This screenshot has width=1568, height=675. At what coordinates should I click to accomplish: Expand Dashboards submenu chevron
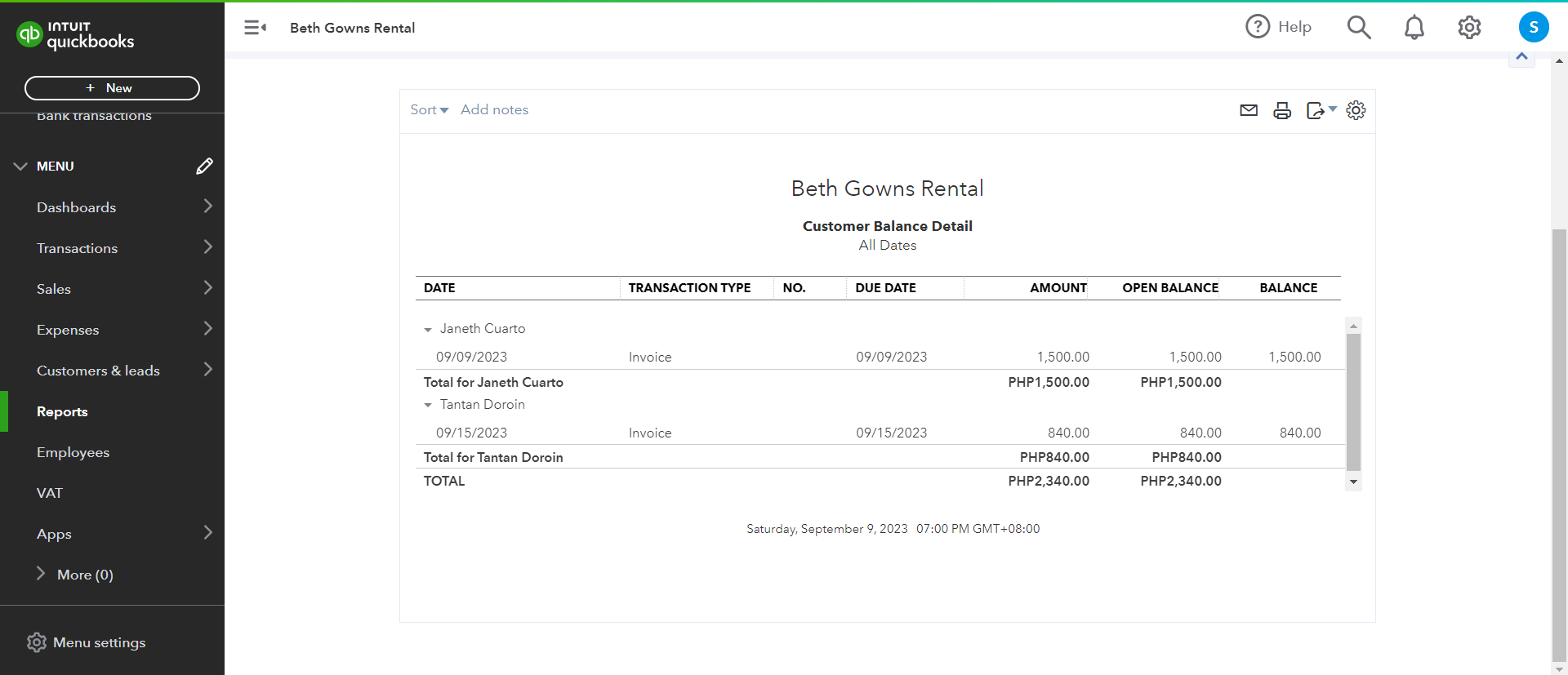[208, 206]
